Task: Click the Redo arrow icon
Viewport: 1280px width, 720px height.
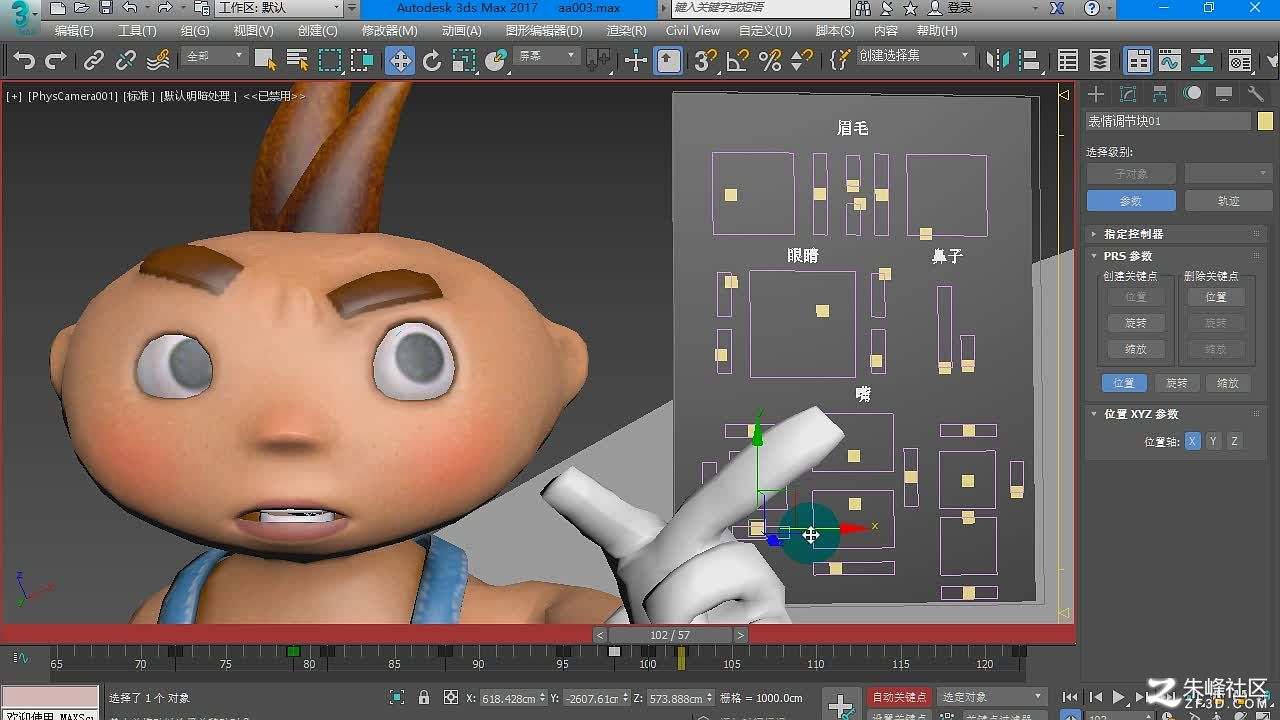Action: click(56, 61)
